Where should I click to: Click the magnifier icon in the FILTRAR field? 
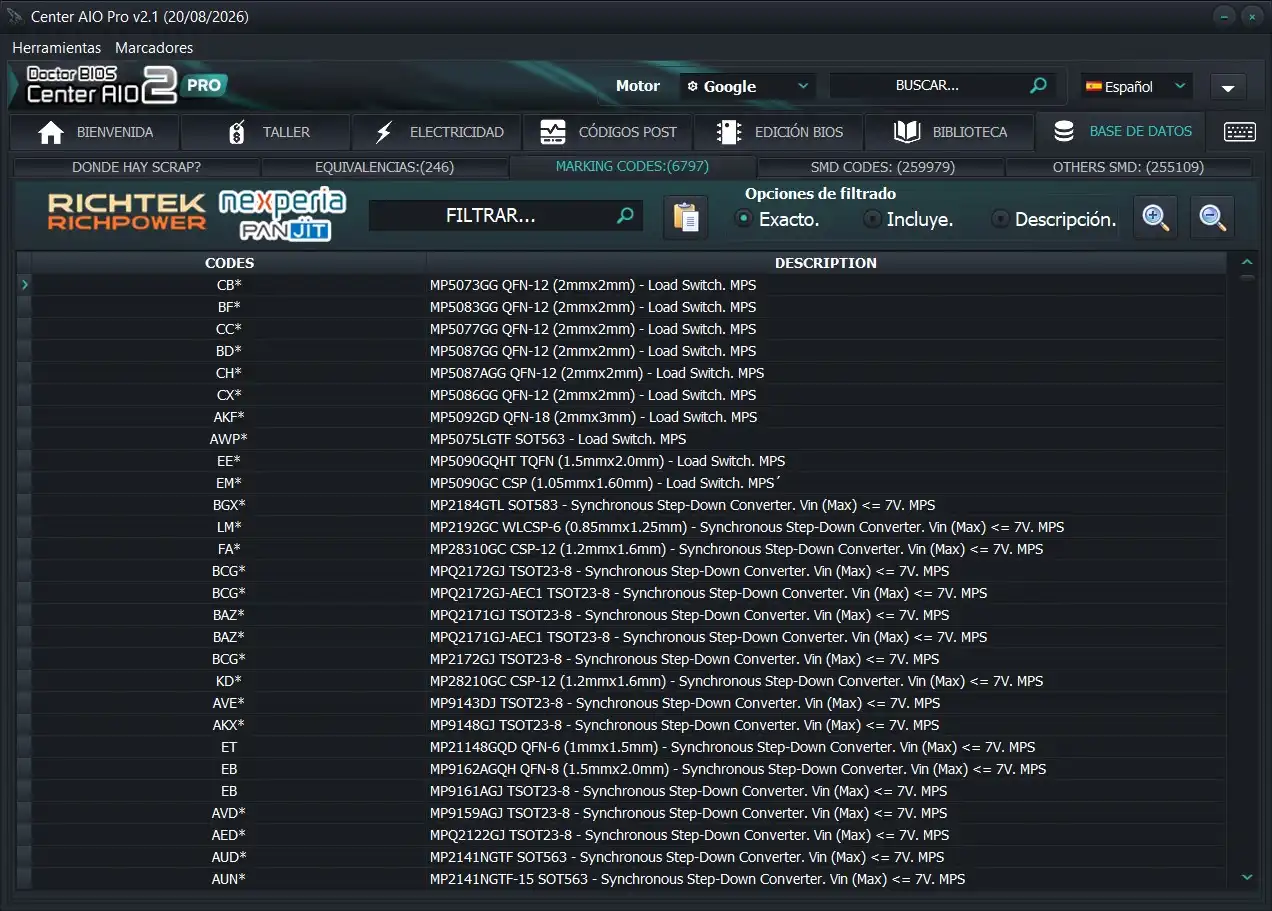626,215
